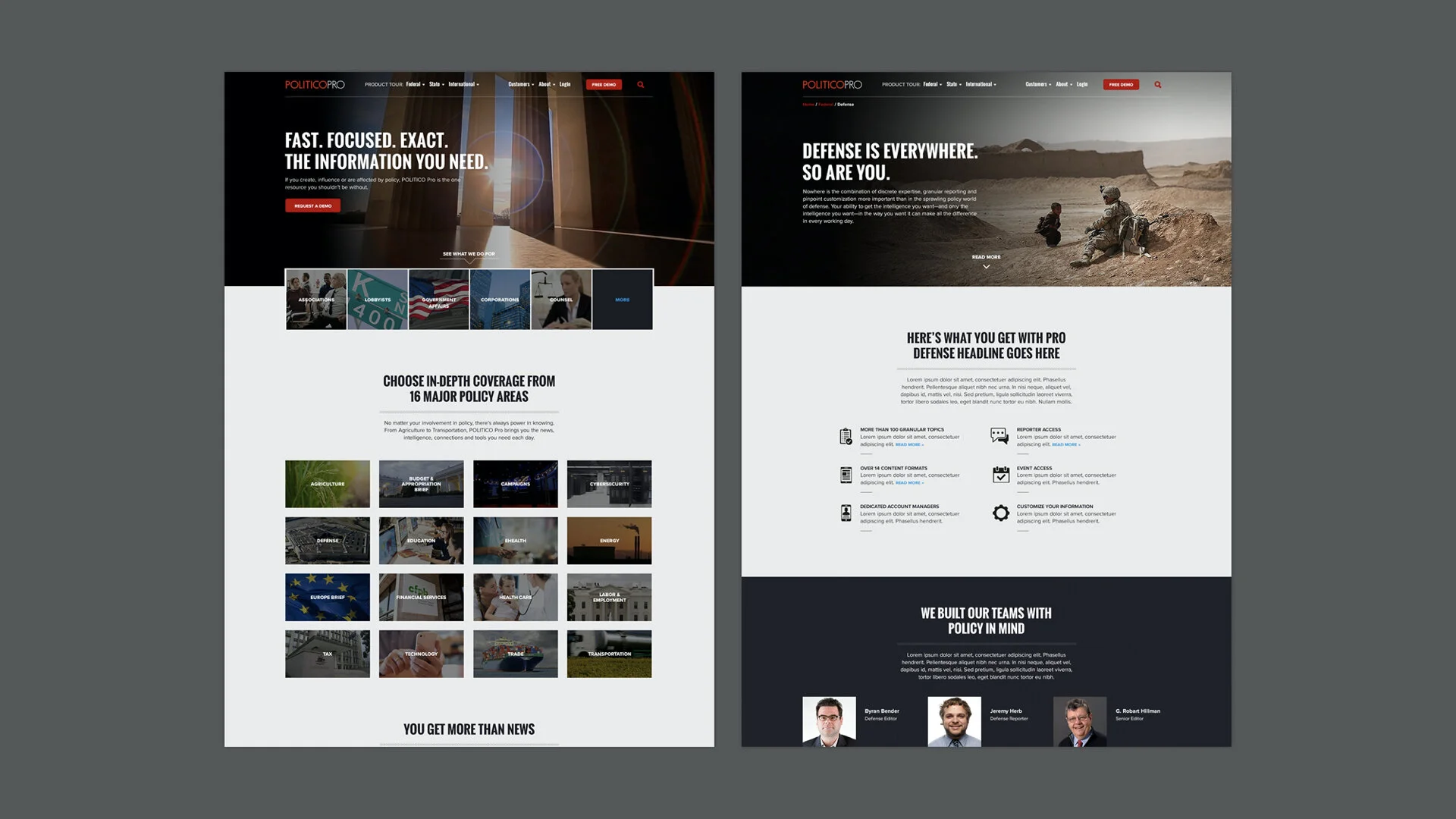Open Cybersecurity policy area thumbnail
The width and height of the screenshot is (1456, 819).
tap(609, 484)
